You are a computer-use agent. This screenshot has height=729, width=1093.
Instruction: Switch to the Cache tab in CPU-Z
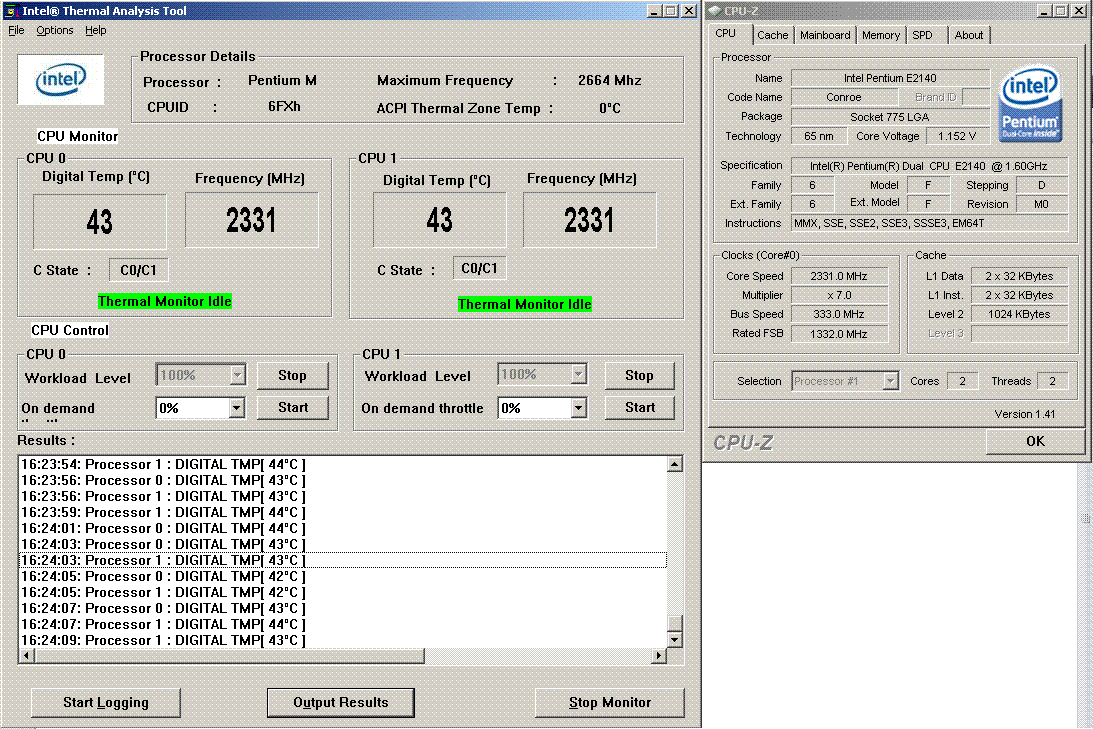[772, 35]
